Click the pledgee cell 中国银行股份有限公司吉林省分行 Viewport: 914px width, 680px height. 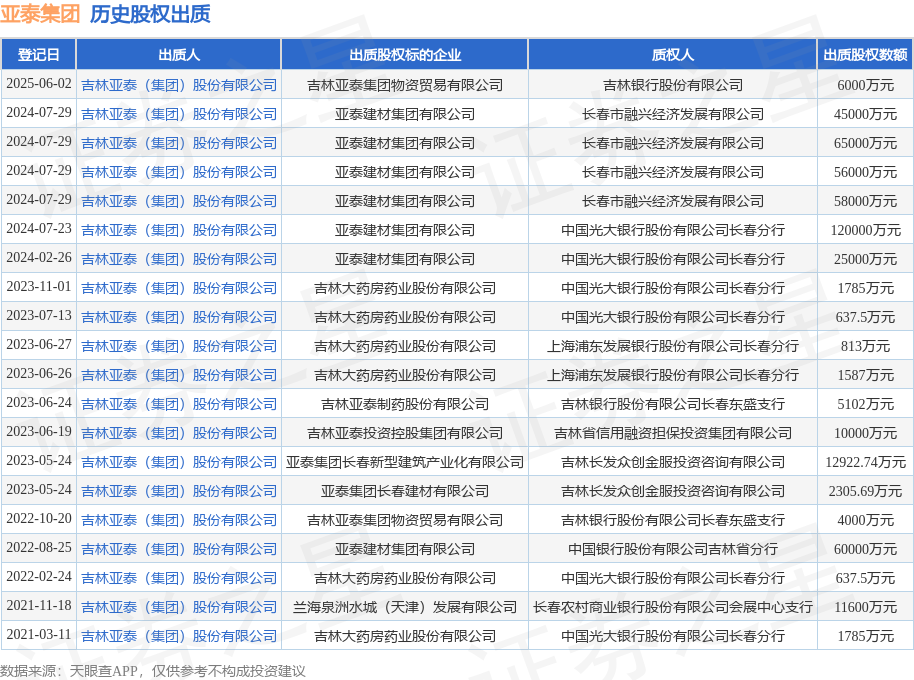[673, 549]
